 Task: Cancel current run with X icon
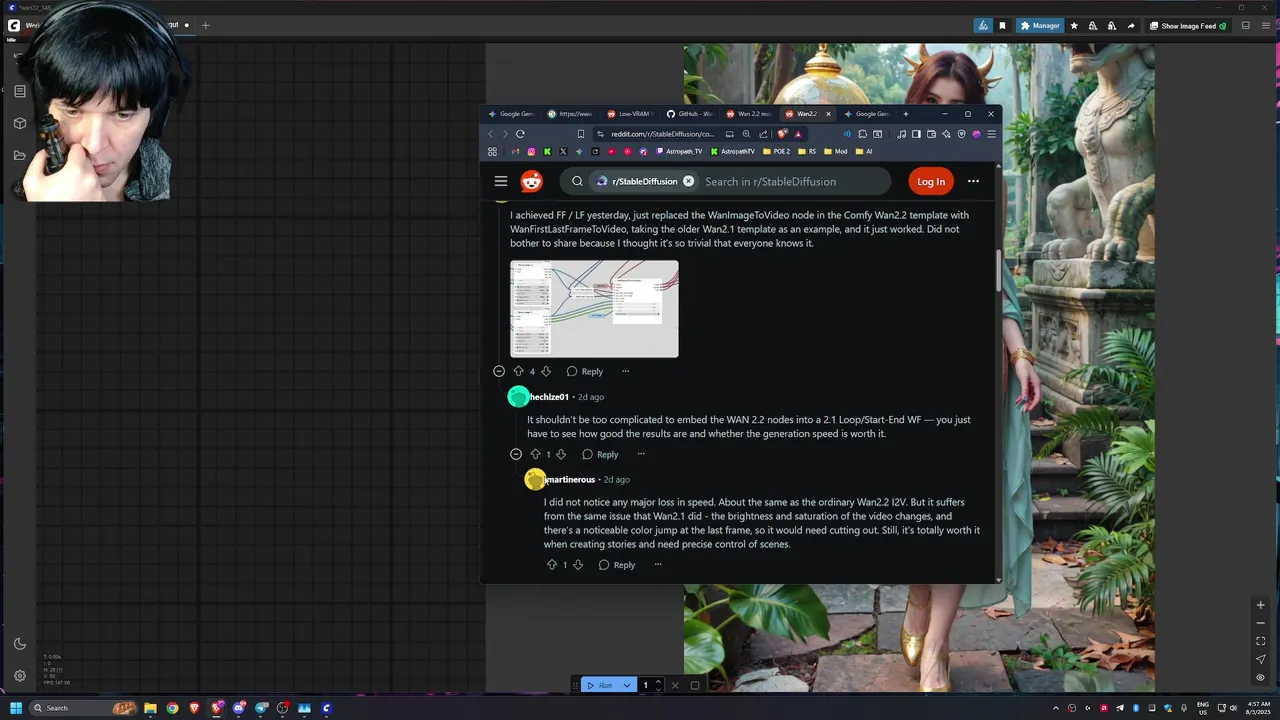click(675, 685)
